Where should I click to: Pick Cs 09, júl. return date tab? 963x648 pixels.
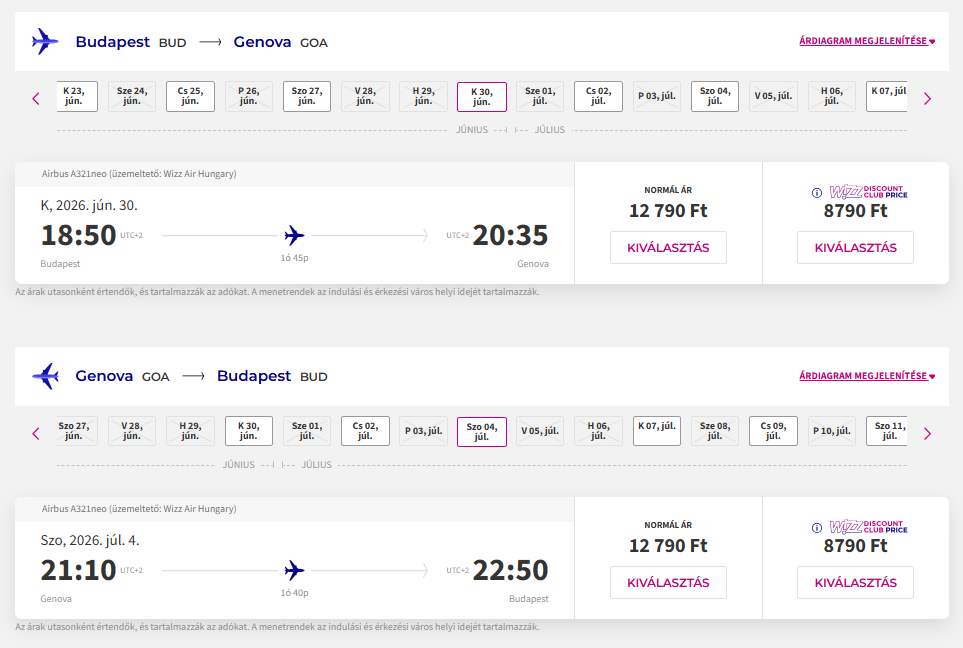(773, 431)
